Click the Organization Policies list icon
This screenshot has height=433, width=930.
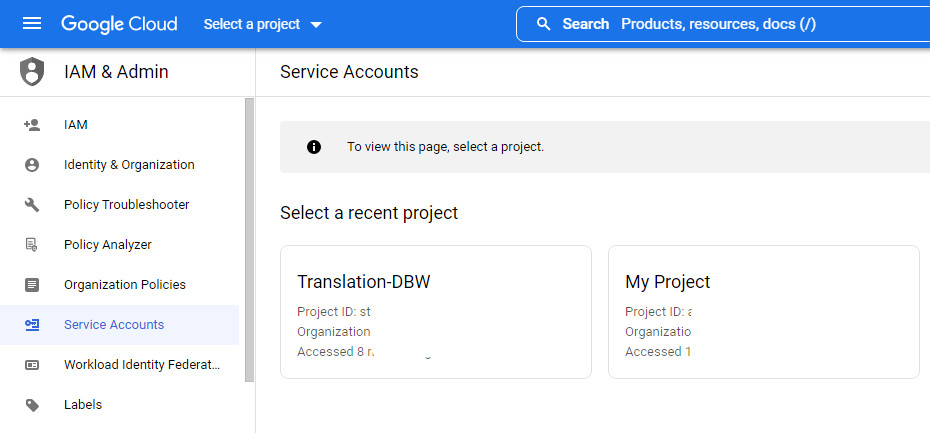point(31,285)
